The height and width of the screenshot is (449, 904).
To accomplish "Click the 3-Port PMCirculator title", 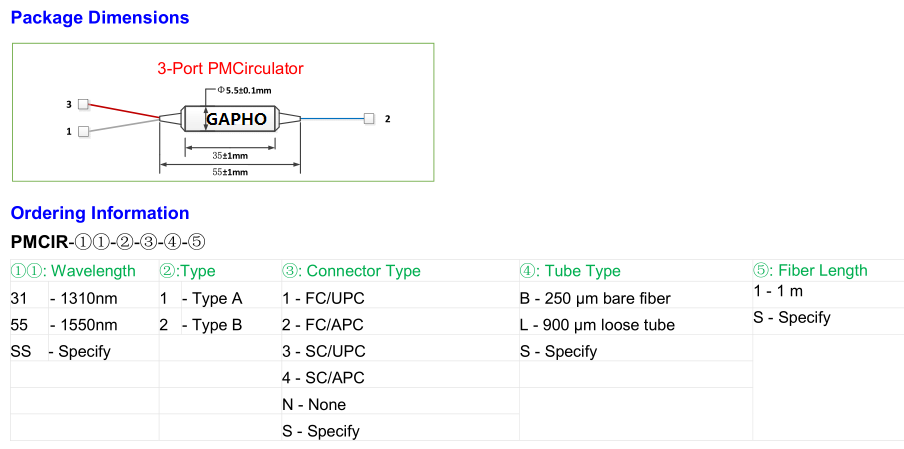I will [230, 69].
